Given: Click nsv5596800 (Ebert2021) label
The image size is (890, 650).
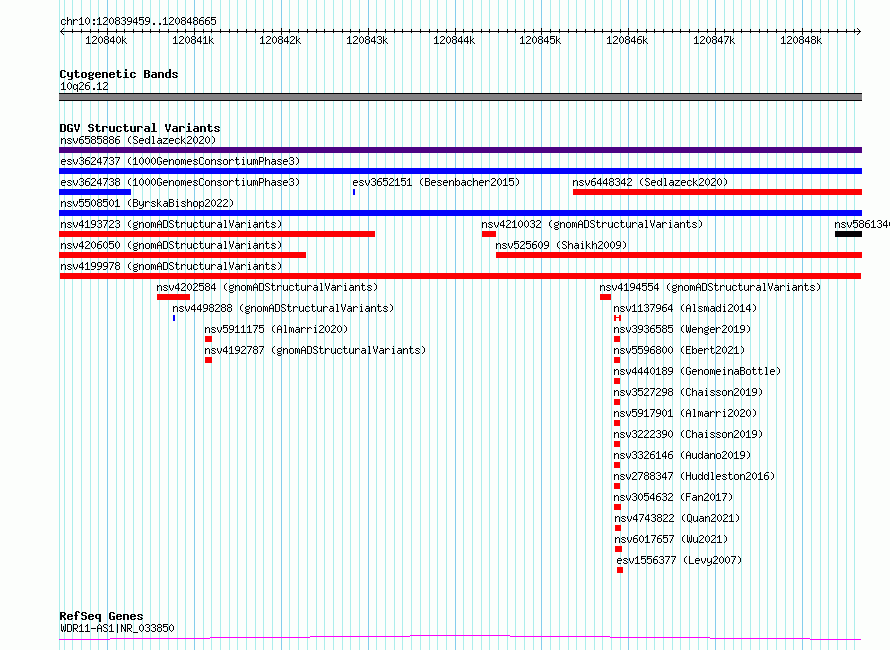Looking at the screenshot, I should [x=679, y=350].
